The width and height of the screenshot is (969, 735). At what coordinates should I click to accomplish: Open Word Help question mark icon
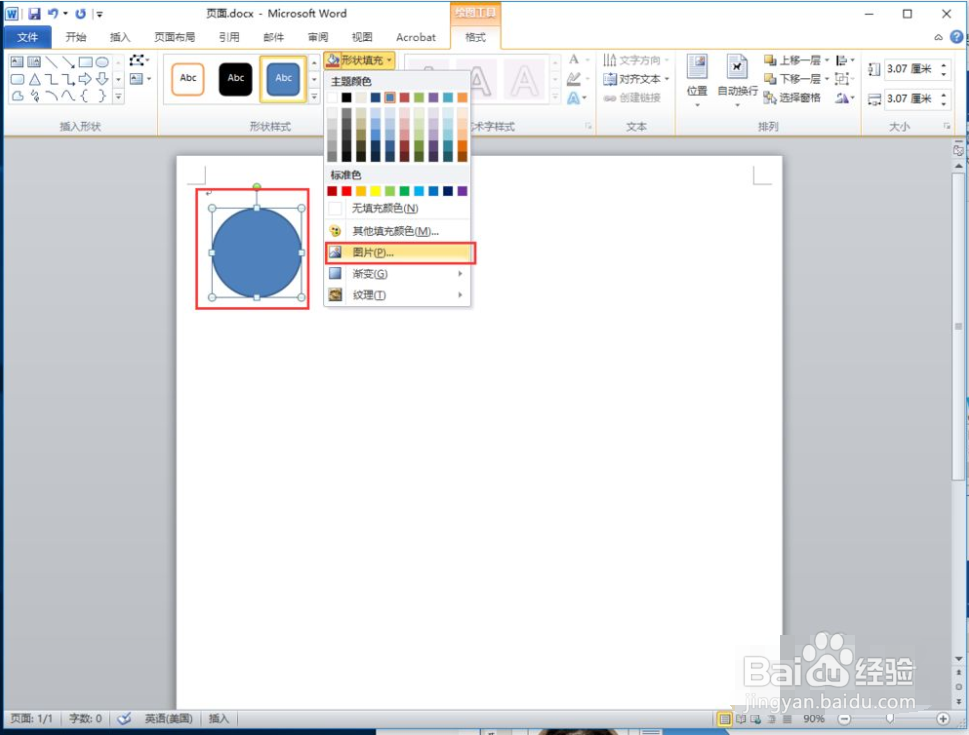[957, 37]
